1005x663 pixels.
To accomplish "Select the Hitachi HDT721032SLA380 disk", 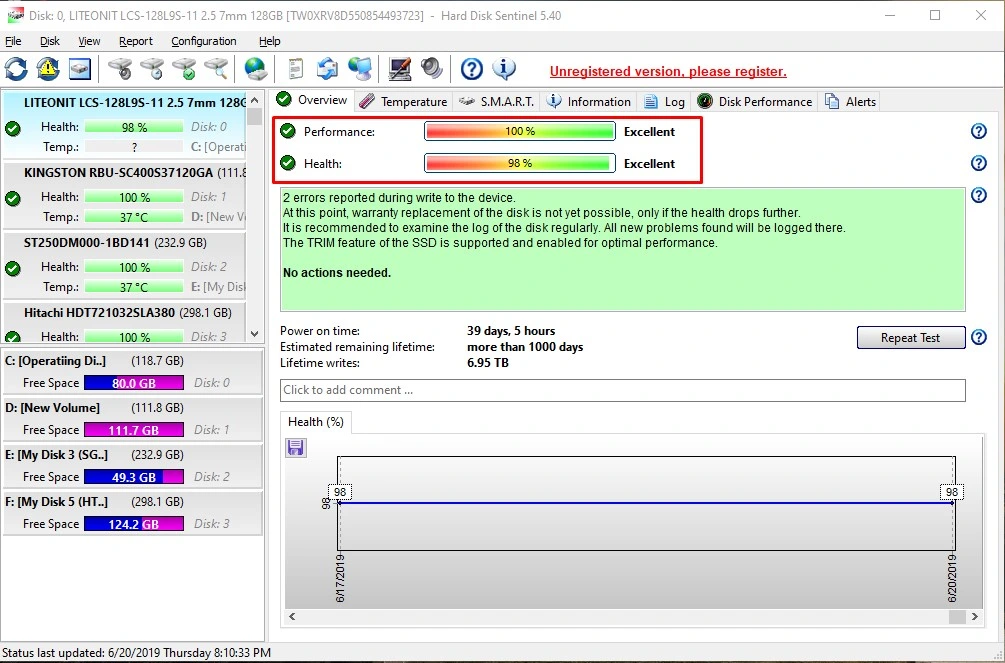I will click(x=124, y=323).
